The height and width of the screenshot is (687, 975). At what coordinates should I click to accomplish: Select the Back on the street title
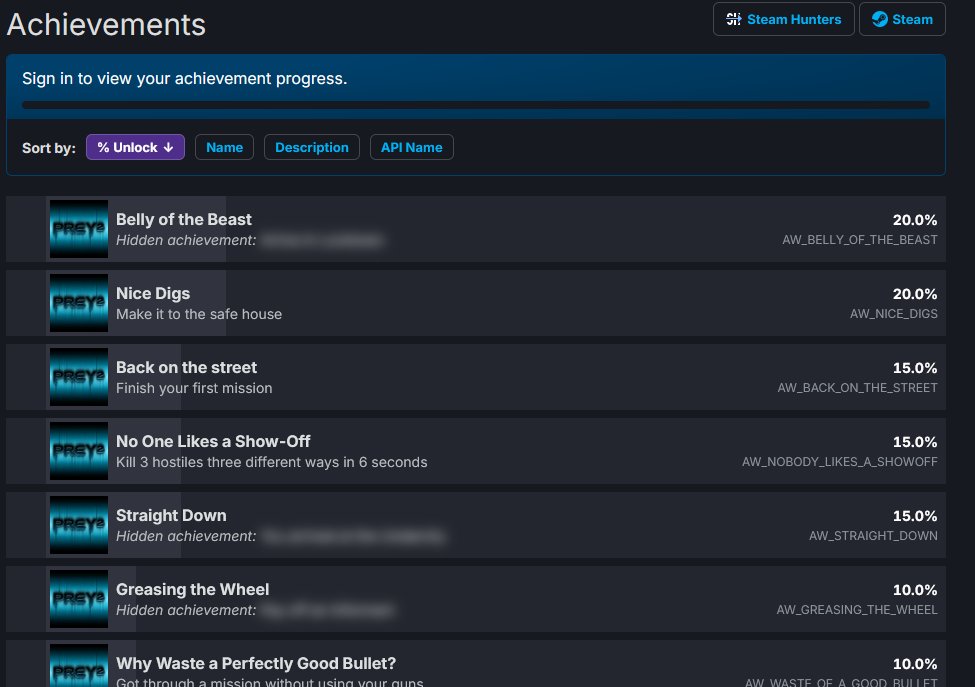click(186, 367)
